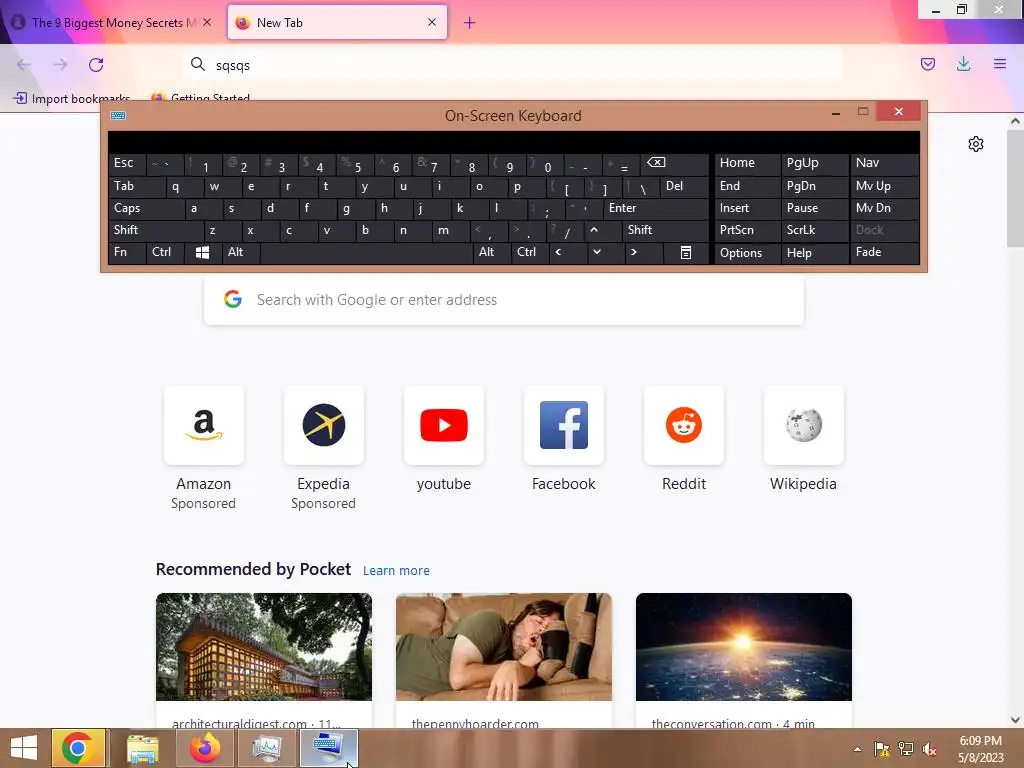Click the Mv Up key on keyboard
The width and height of the screenshot is (1024, 768).
pos(884,187)
